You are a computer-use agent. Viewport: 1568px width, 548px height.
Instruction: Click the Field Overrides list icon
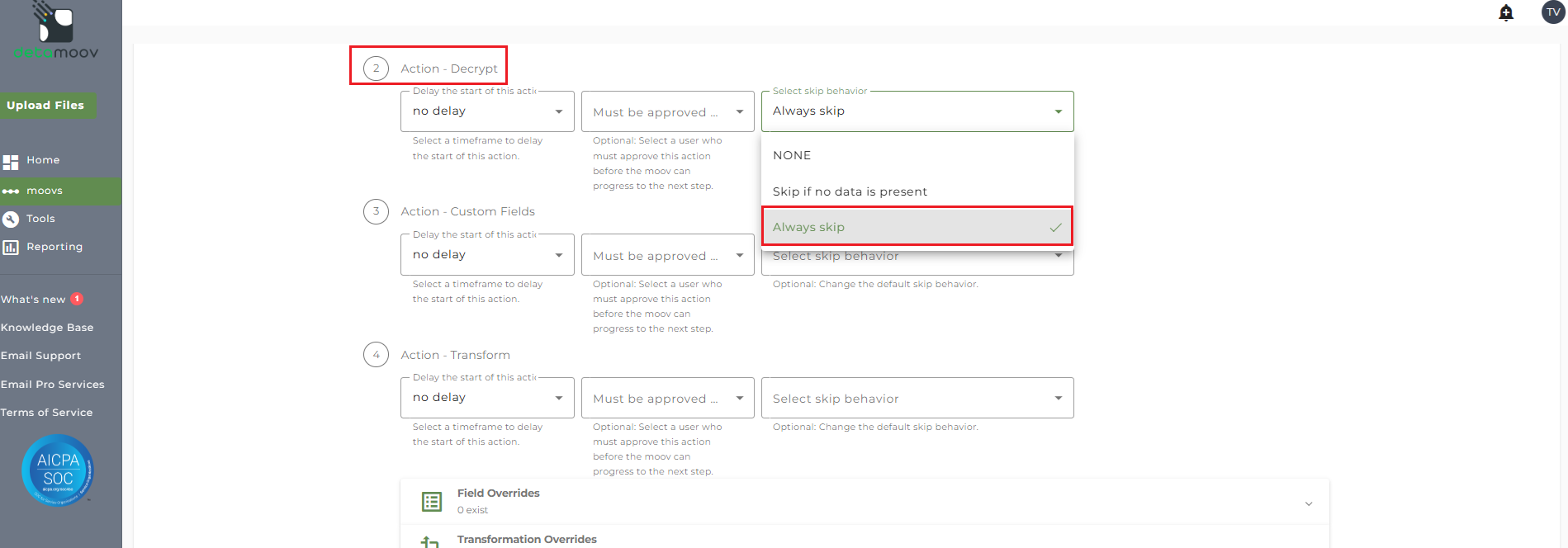coord(431,501)
